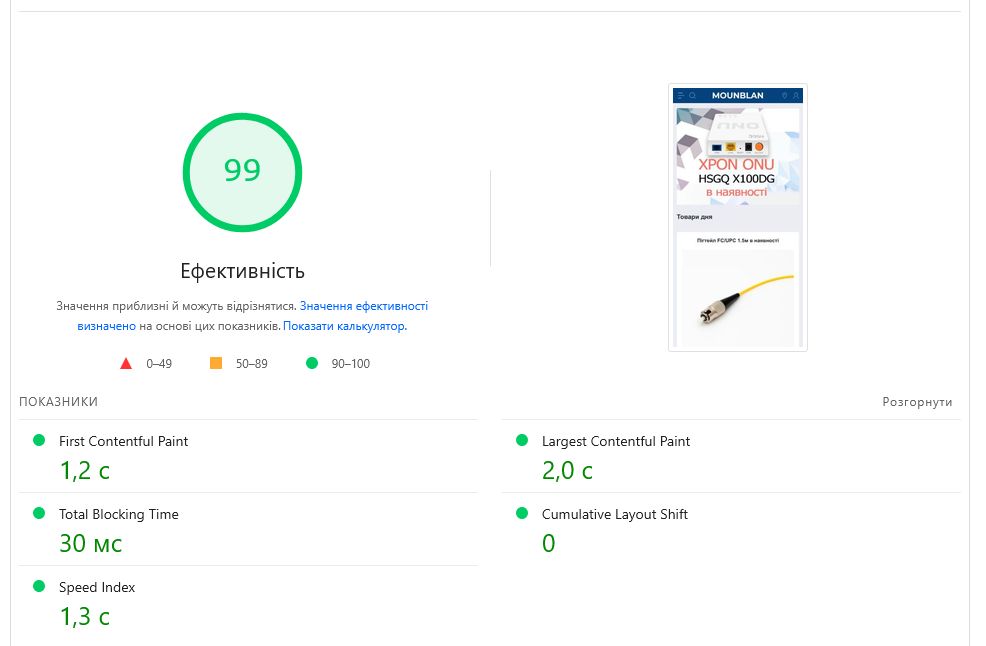Image resolution: width=986 pixels, height=646 pixels.
Task: Click the Ефективність category heading
Action: click(242, 271)
